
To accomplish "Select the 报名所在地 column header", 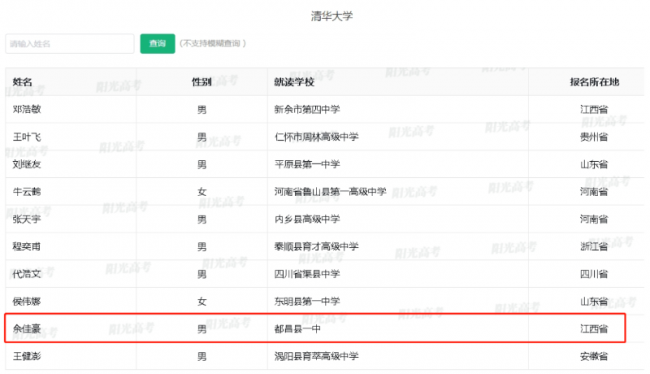I will [x=594, y=82].
